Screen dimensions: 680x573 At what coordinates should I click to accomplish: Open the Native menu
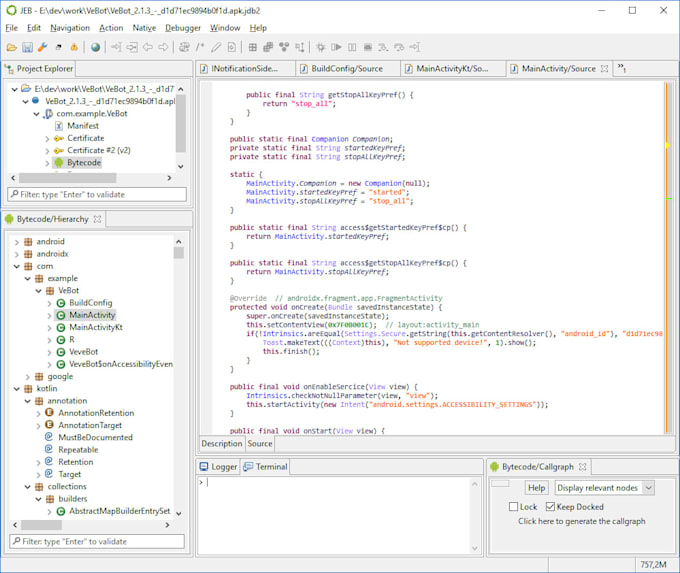(144, 28)
